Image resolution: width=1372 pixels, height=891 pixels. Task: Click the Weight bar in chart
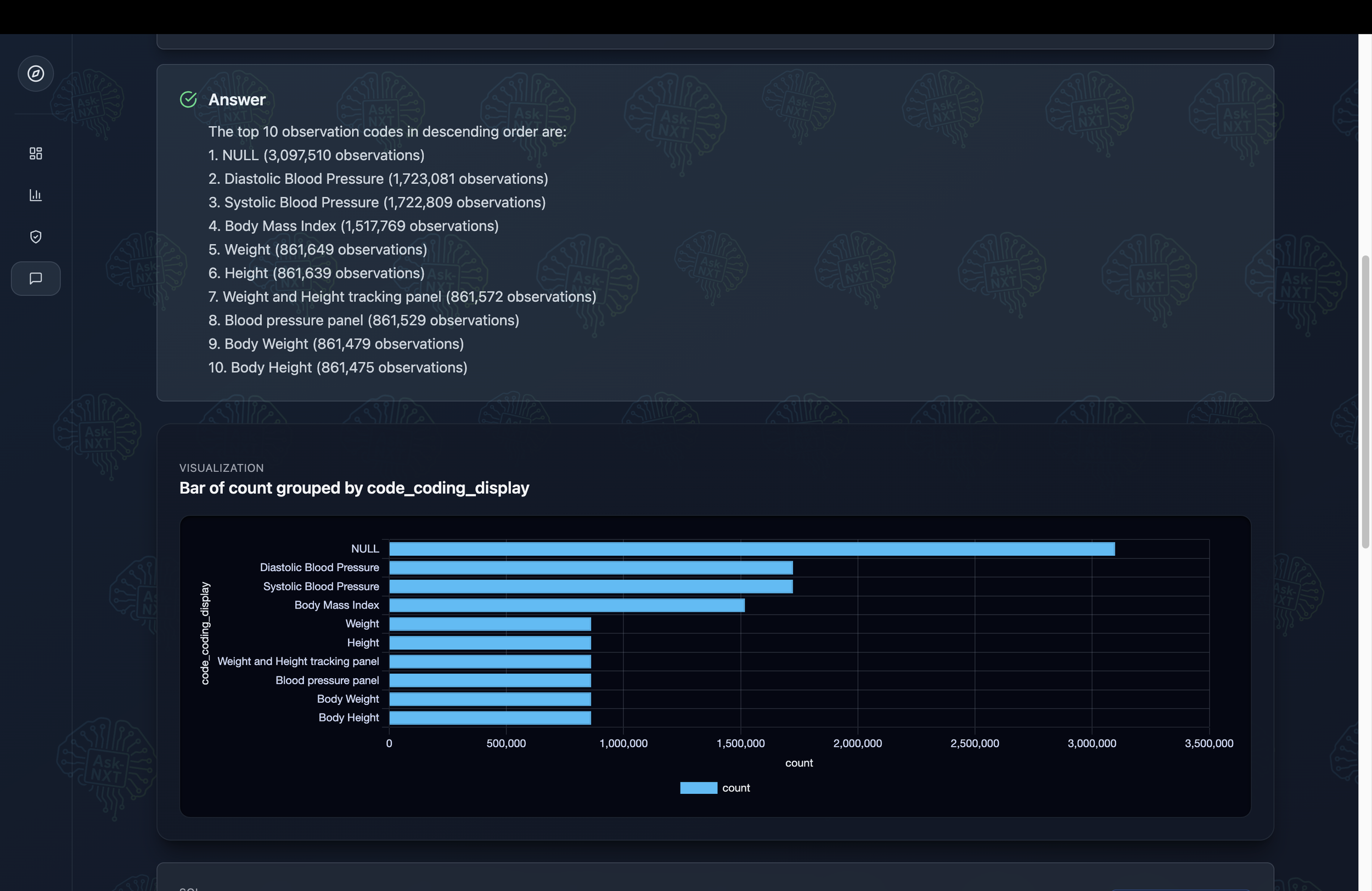coord(490,624)
